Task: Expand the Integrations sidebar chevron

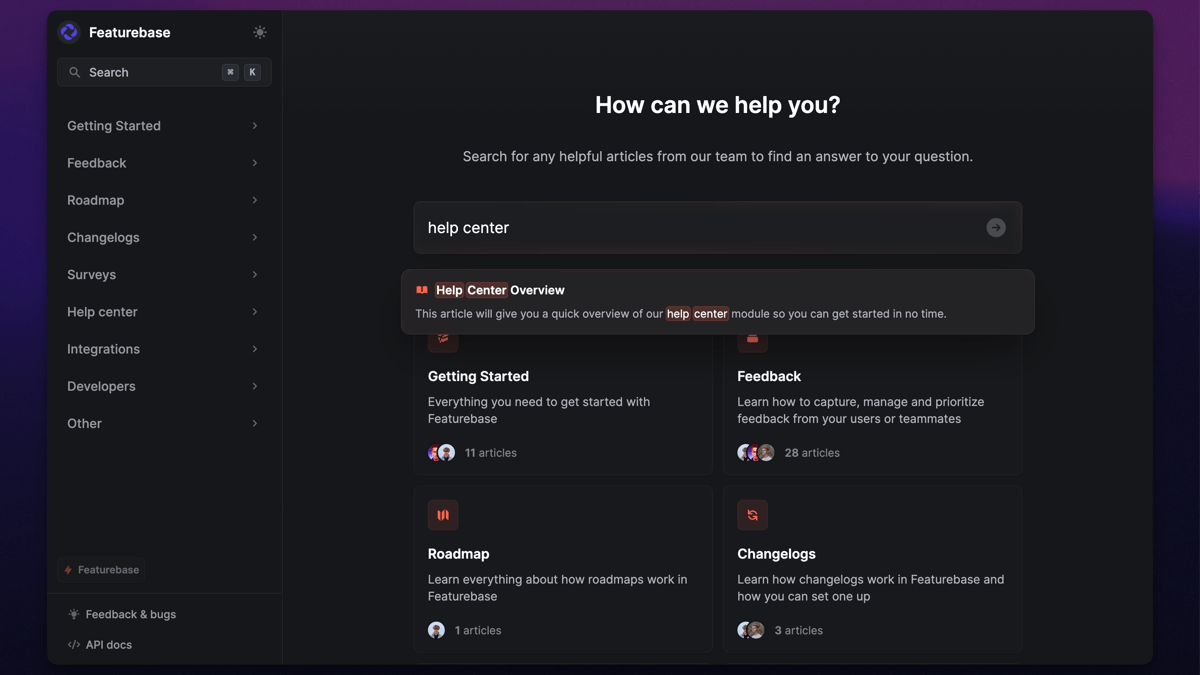Action: [x=255, y=349]
